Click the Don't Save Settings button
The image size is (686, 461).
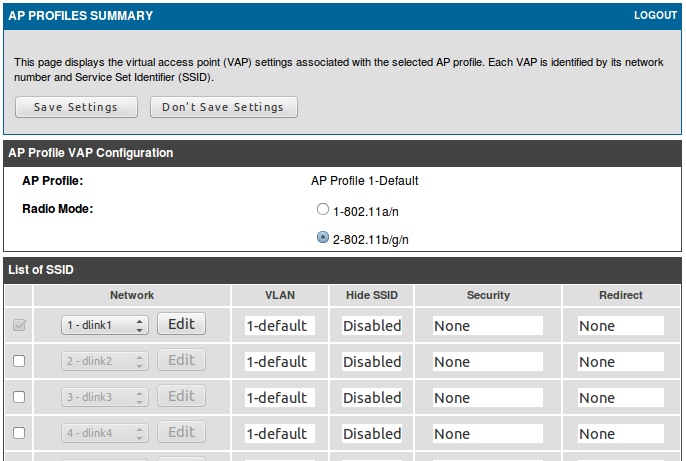point(223,107)
